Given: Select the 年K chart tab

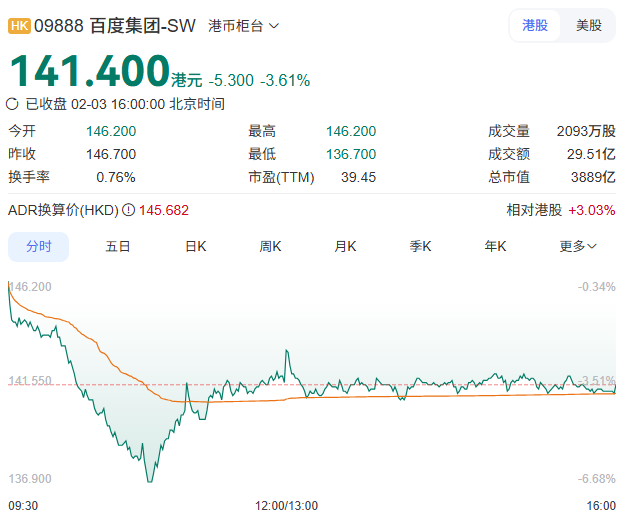Looking at the screenshot, I should (495, 246).
